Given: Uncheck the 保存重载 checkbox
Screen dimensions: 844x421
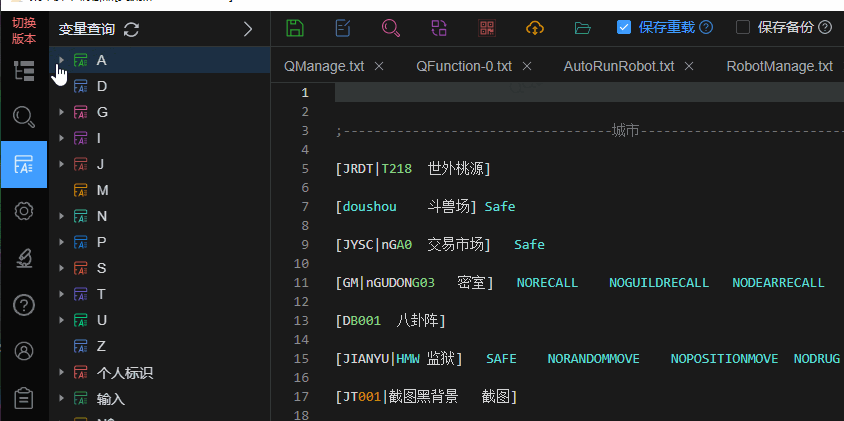Looking at the screenshot, I should click(624, 27).
